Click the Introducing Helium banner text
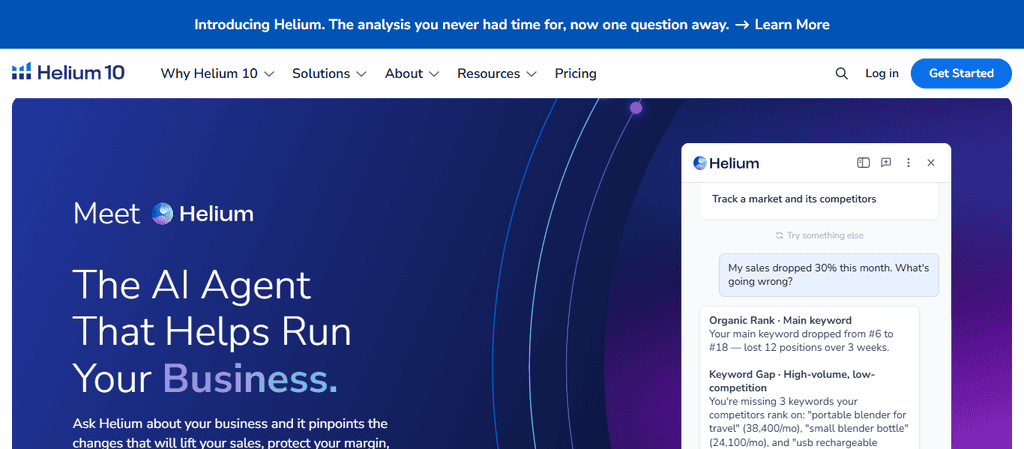 tap(461, 25)
